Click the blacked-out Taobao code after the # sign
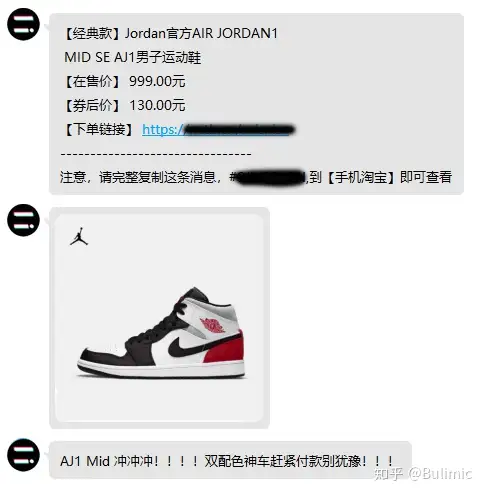This screenshot has width=484, height=495. coord(269,177)
